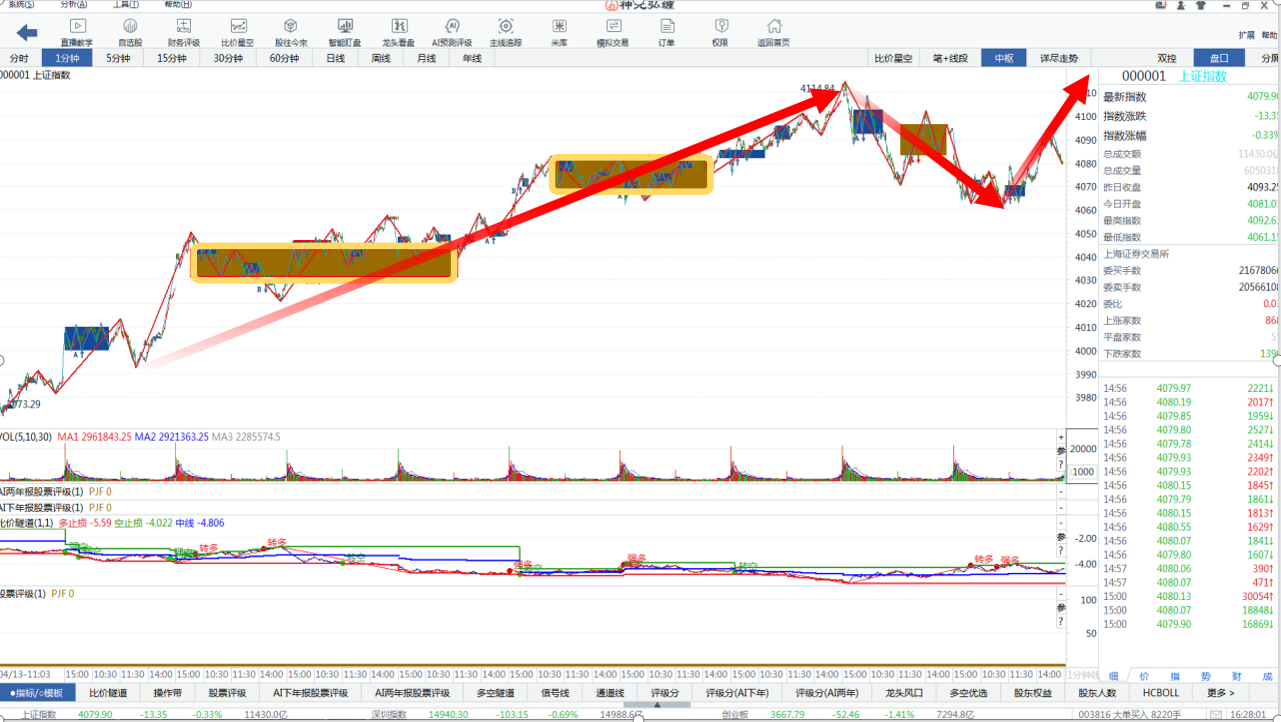Click the 返回首页 home icon
1281x722 pixels.
(773, 32)
